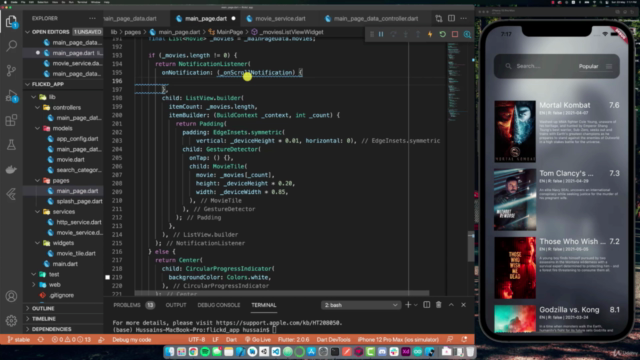The width and height of the screenshot is (640, 360).
Task: Switch to the OUTPUT panel tab
Action: pyautogui.click(x=176, y=305)
